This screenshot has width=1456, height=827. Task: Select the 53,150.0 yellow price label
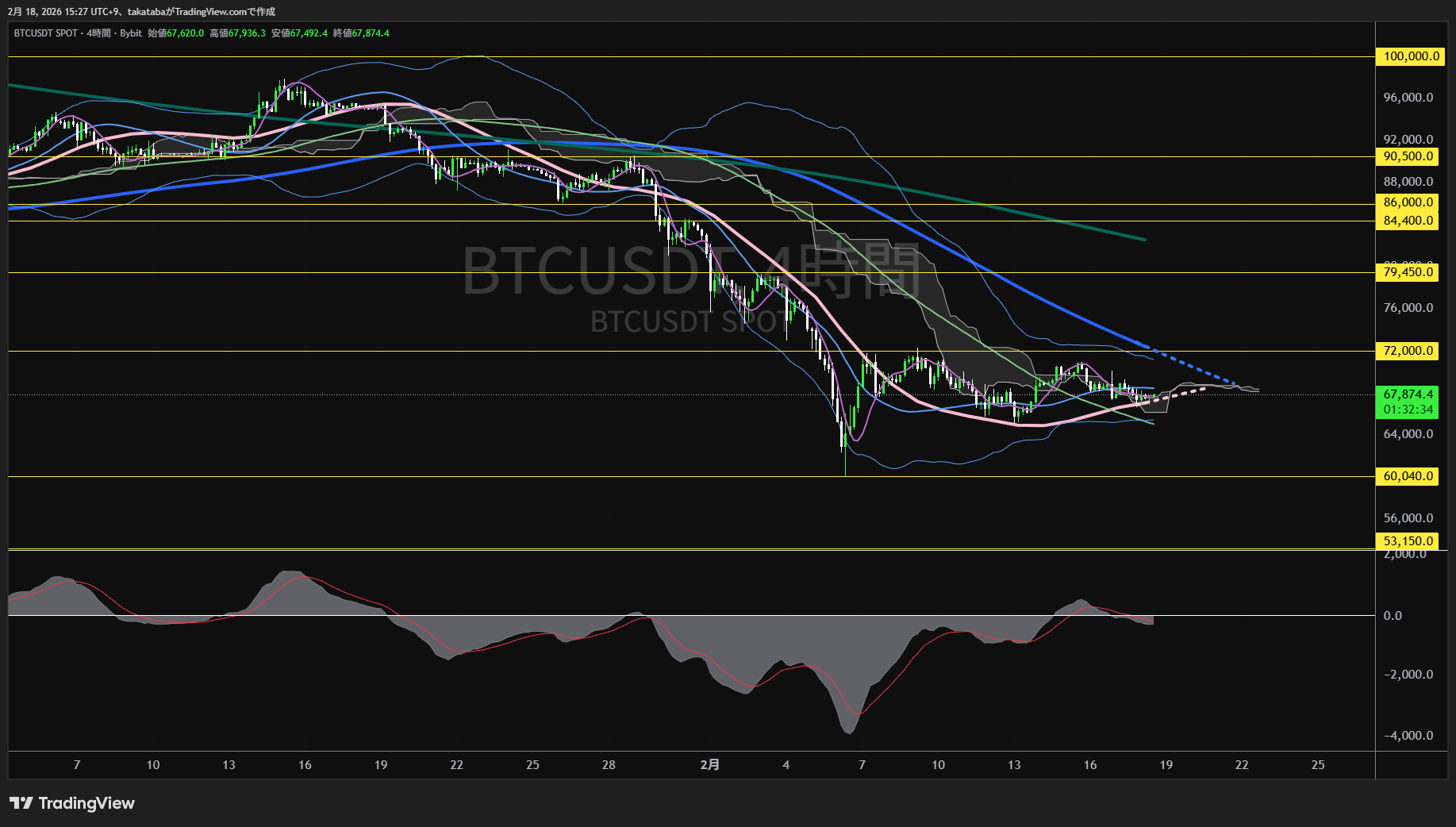1408,541
